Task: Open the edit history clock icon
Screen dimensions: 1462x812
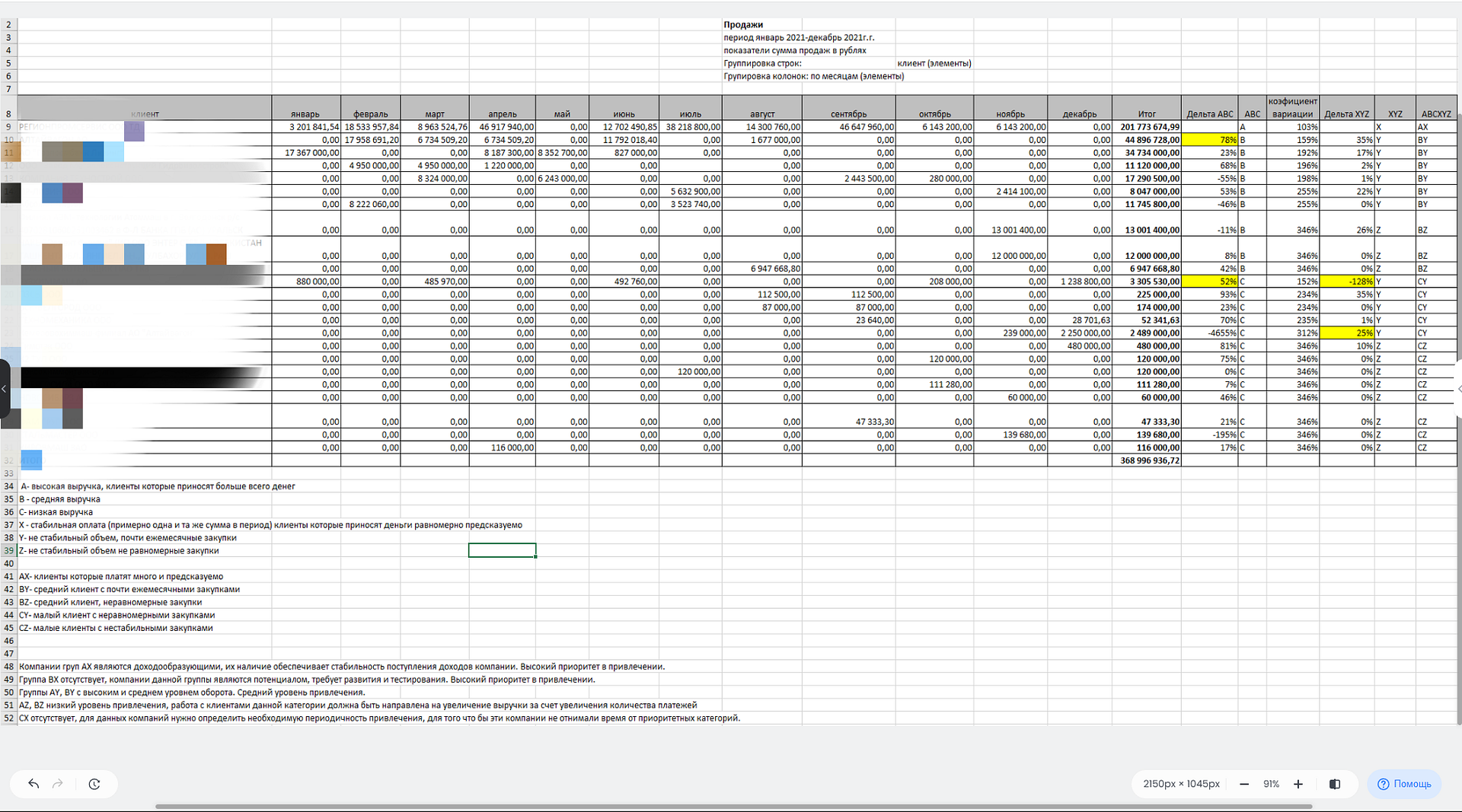Action: (x=94, y=784)
